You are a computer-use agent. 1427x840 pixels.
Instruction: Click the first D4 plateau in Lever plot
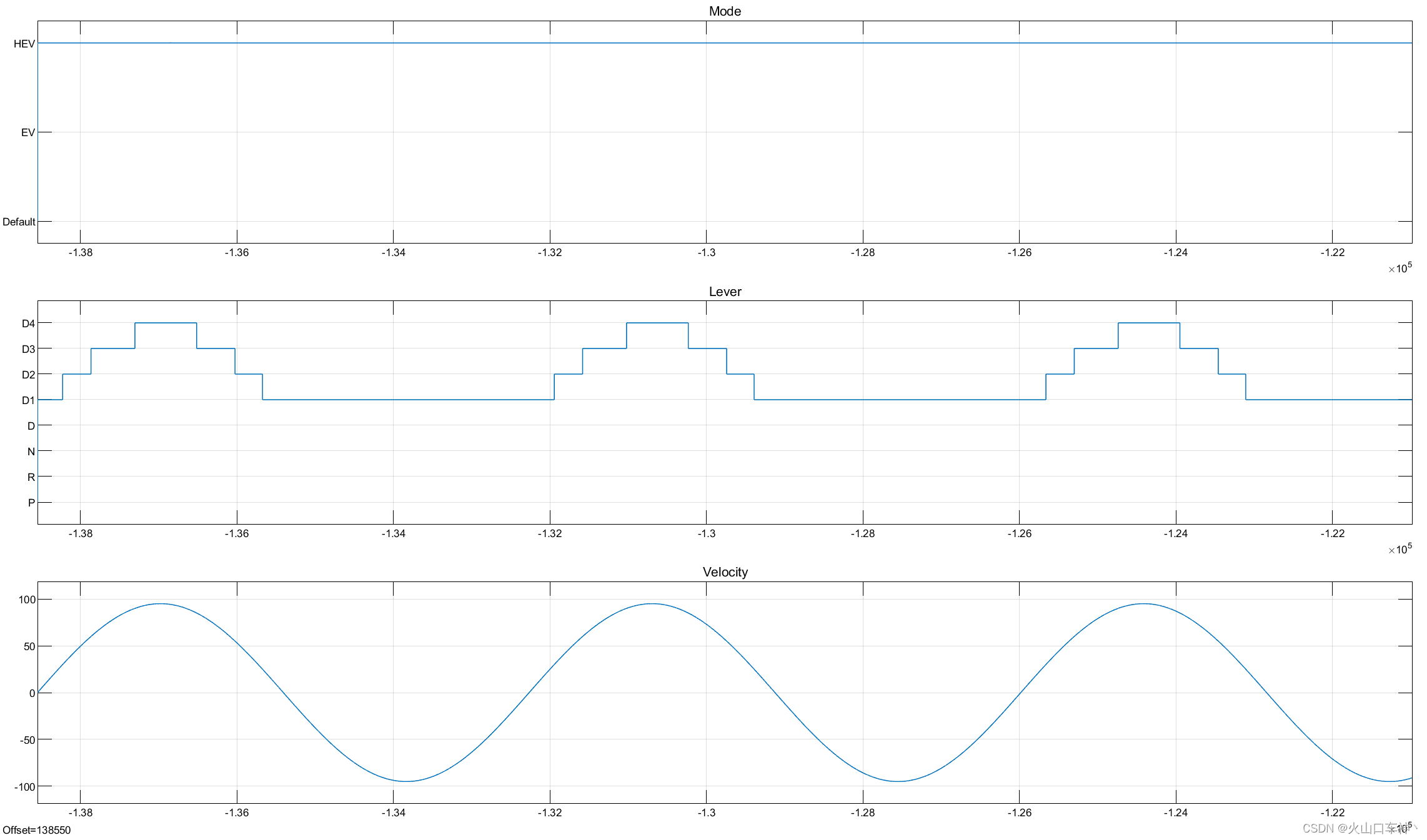tap(166, 323)
